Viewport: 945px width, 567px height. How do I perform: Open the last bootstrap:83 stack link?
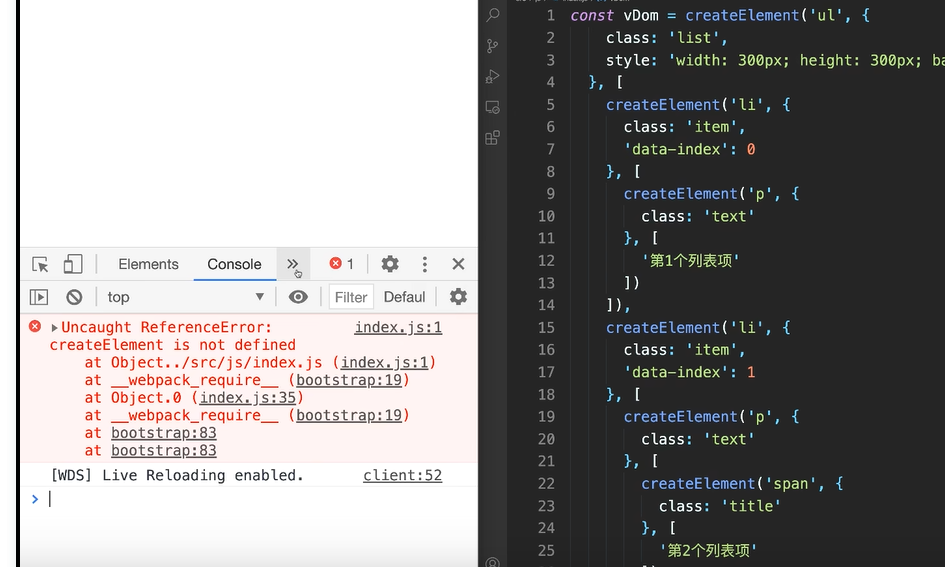163,450
